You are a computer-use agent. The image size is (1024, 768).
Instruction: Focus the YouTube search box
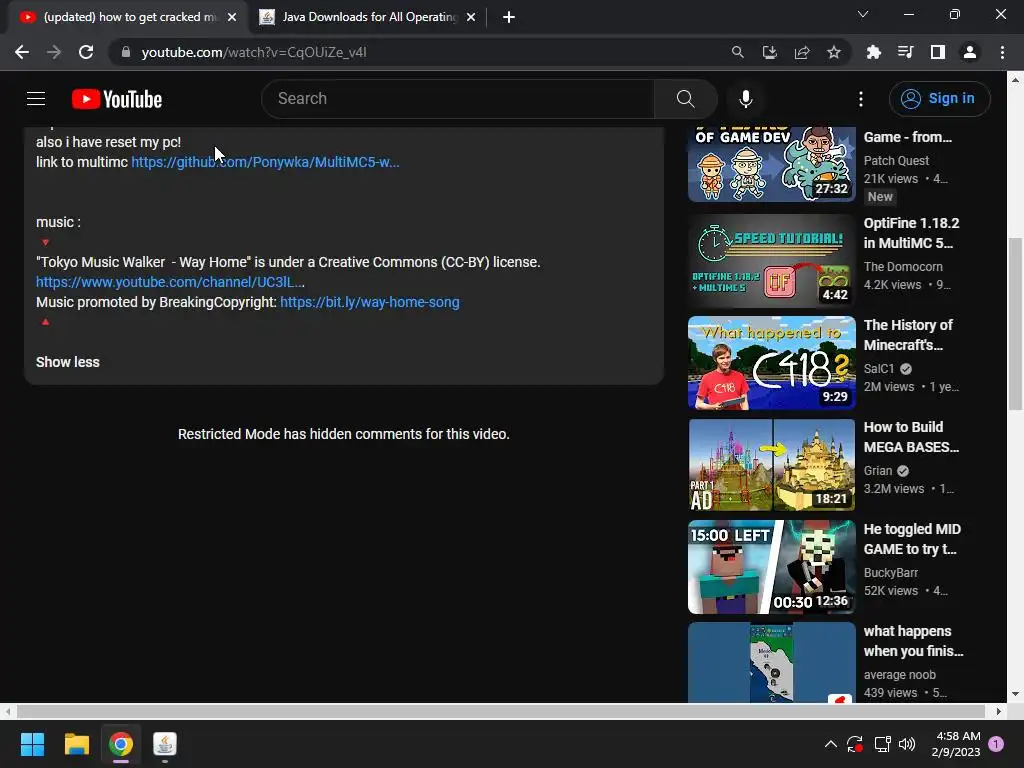tap(458, 99)
